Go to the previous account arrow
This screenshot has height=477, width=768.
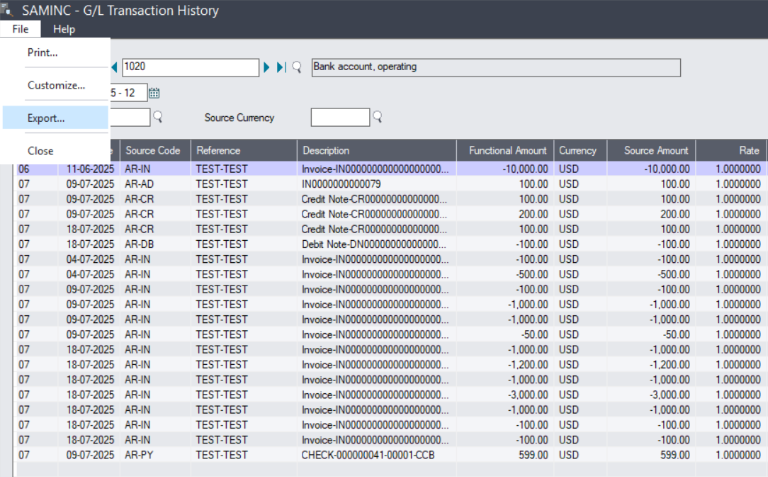click(115, 67)
